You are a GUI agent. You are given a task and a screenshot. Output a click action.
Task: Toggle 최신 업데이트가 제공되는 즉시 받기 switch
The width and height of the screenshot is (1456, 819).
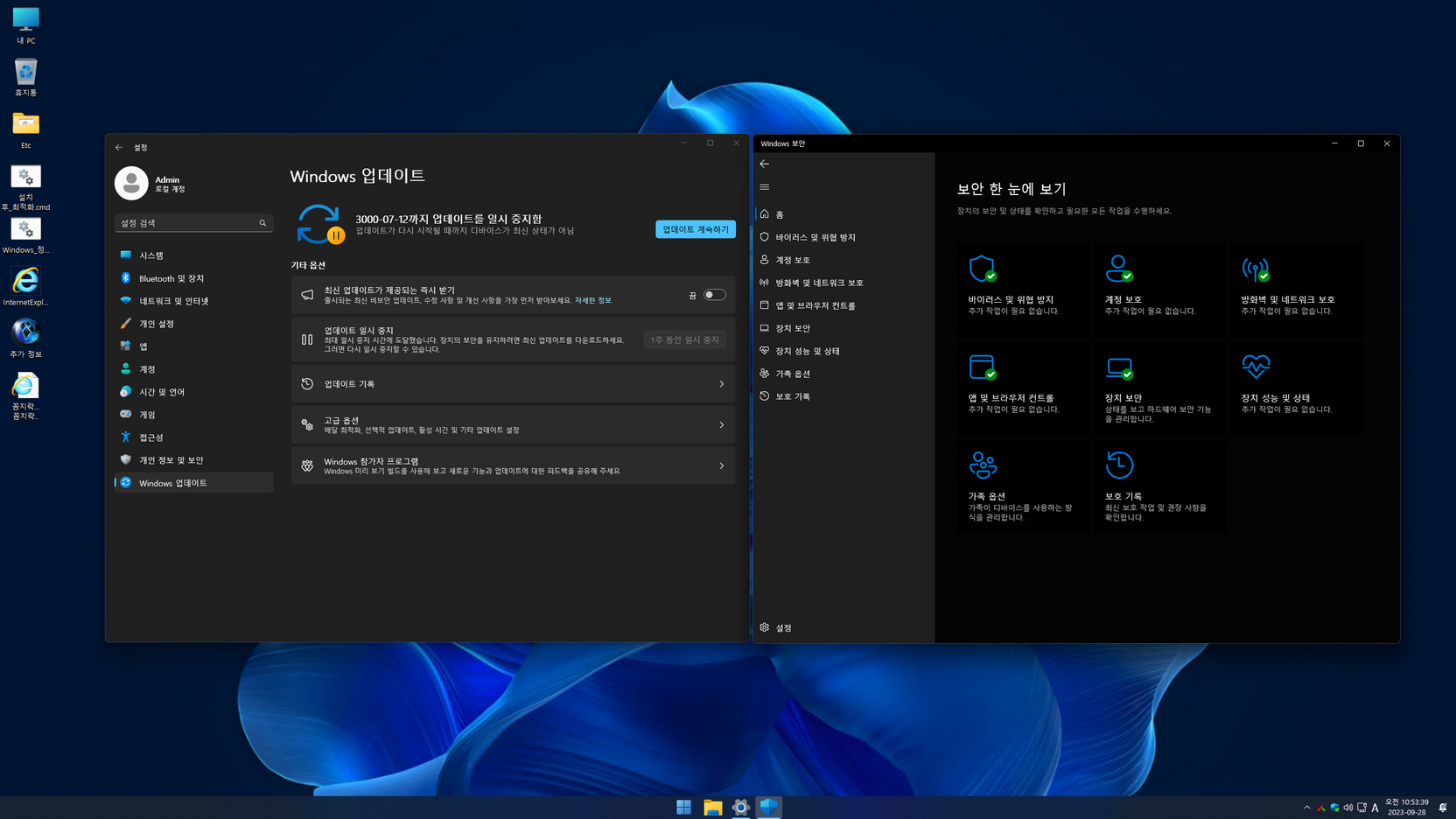pyautogui.click(x=714, y=295)
